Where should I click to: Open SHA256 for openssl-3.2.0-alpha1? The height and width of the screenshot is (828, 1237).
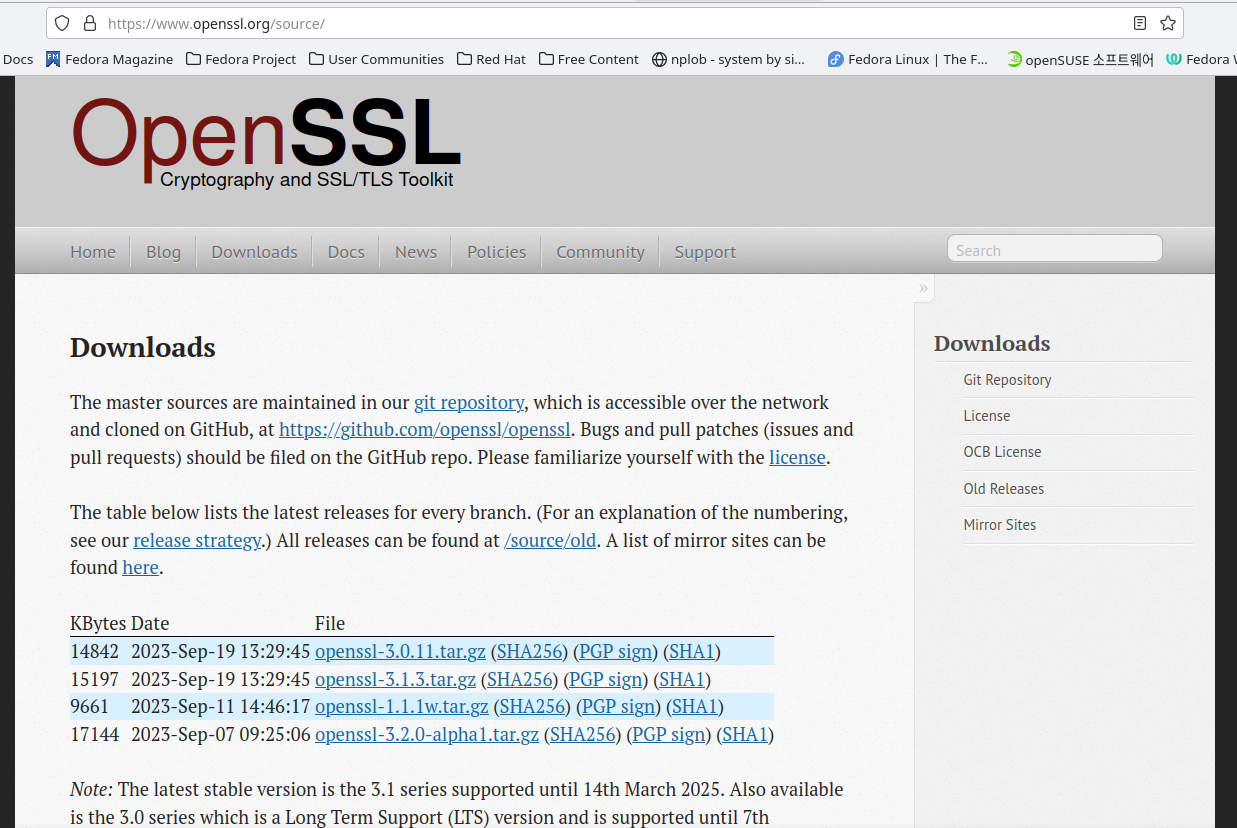pos(585,735)
